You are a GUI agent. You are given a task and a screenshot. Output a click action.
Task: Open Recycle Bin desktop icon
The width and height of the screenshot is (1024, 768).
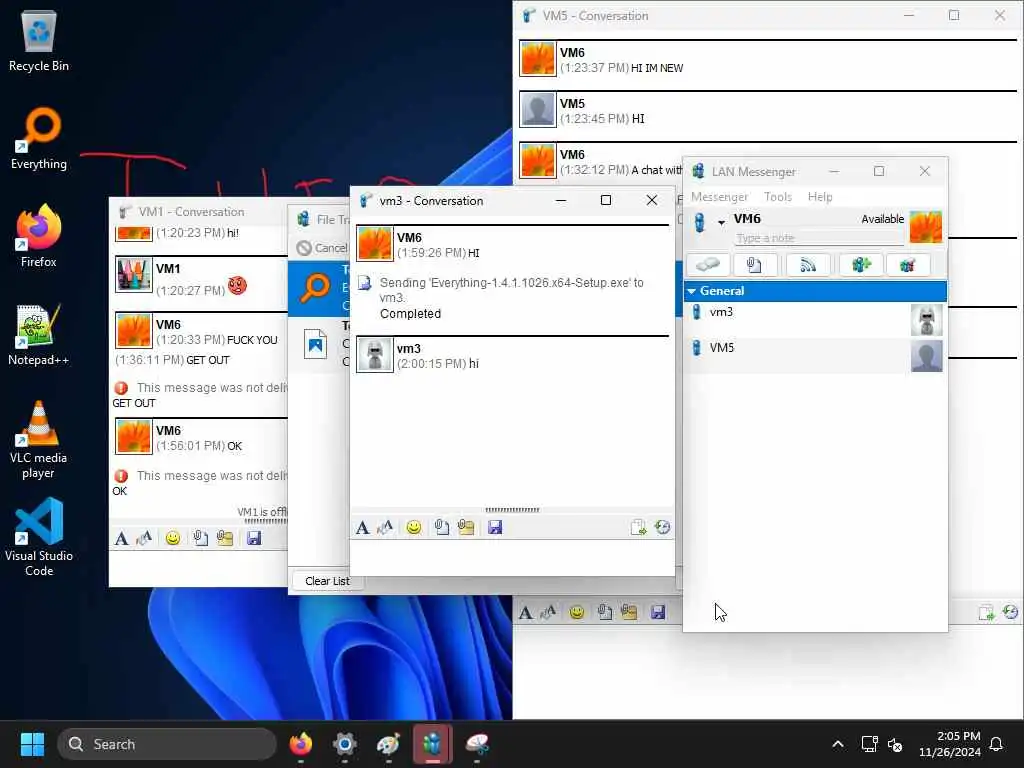coord(39,40)
